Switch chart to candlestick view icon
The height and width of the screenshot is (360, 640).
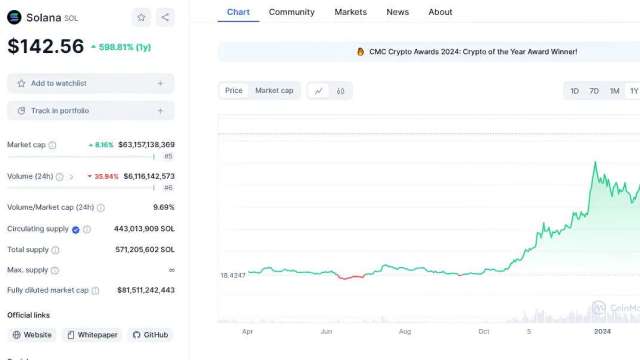pyautogui.click(x=340, y=91)
